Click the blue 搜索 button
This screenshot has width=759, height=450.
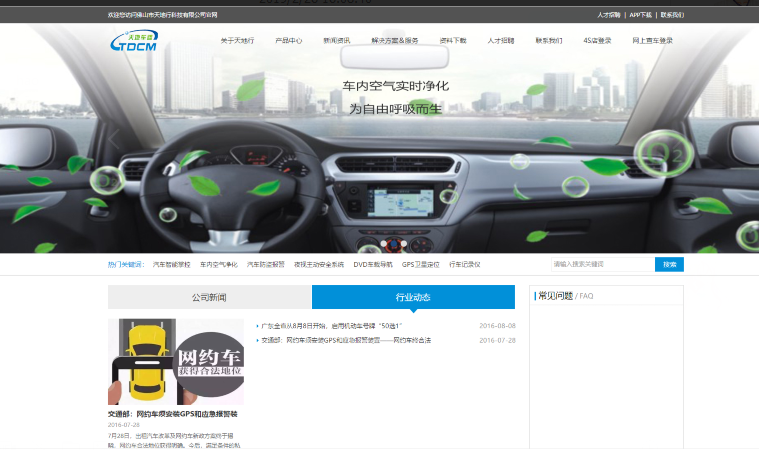[x=669, y=265]
